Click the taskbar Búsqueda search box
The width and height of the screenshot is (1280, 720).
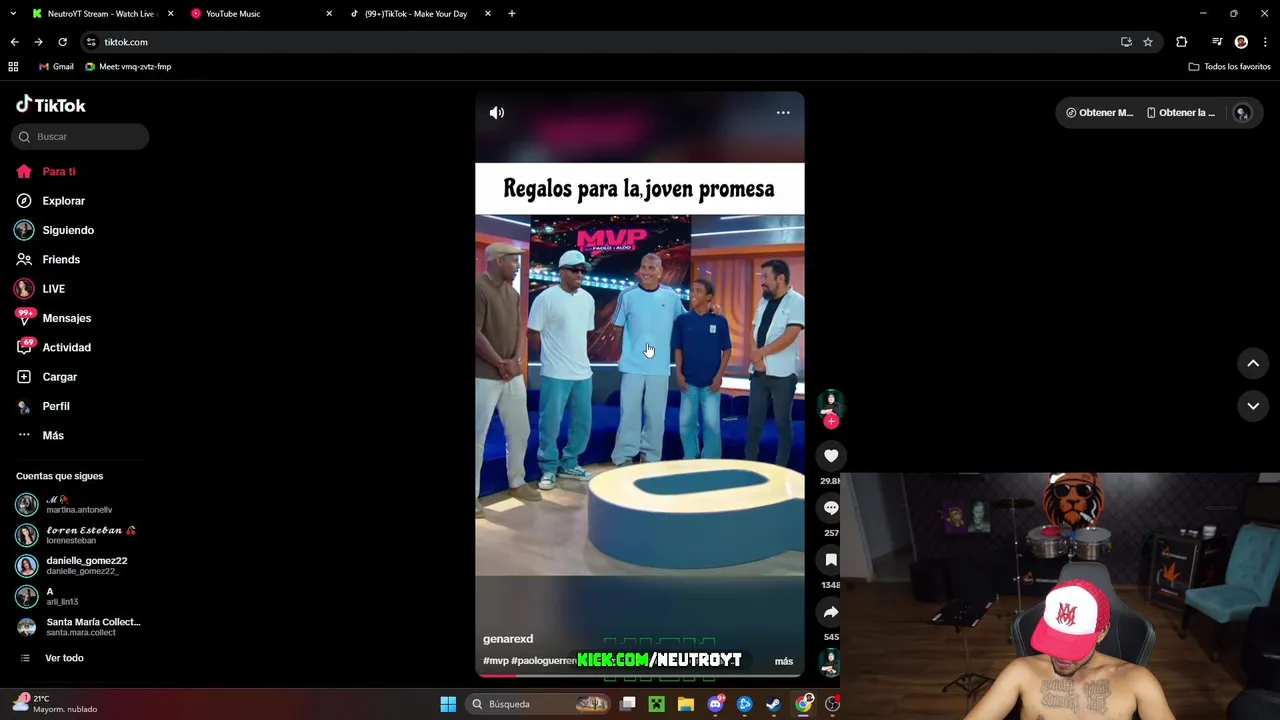point(539,704)
